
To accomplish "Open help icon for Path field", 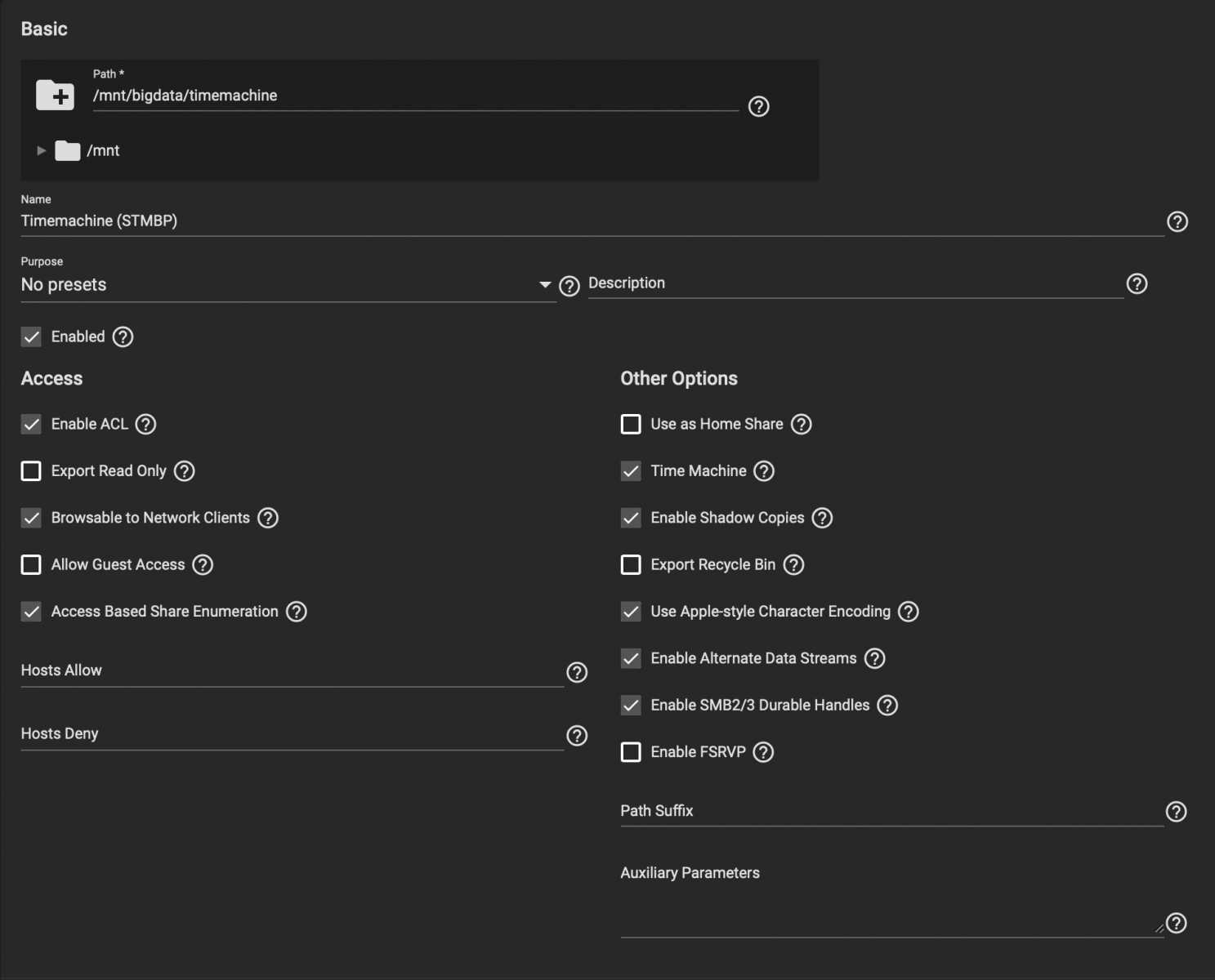I will pos(758,106).
